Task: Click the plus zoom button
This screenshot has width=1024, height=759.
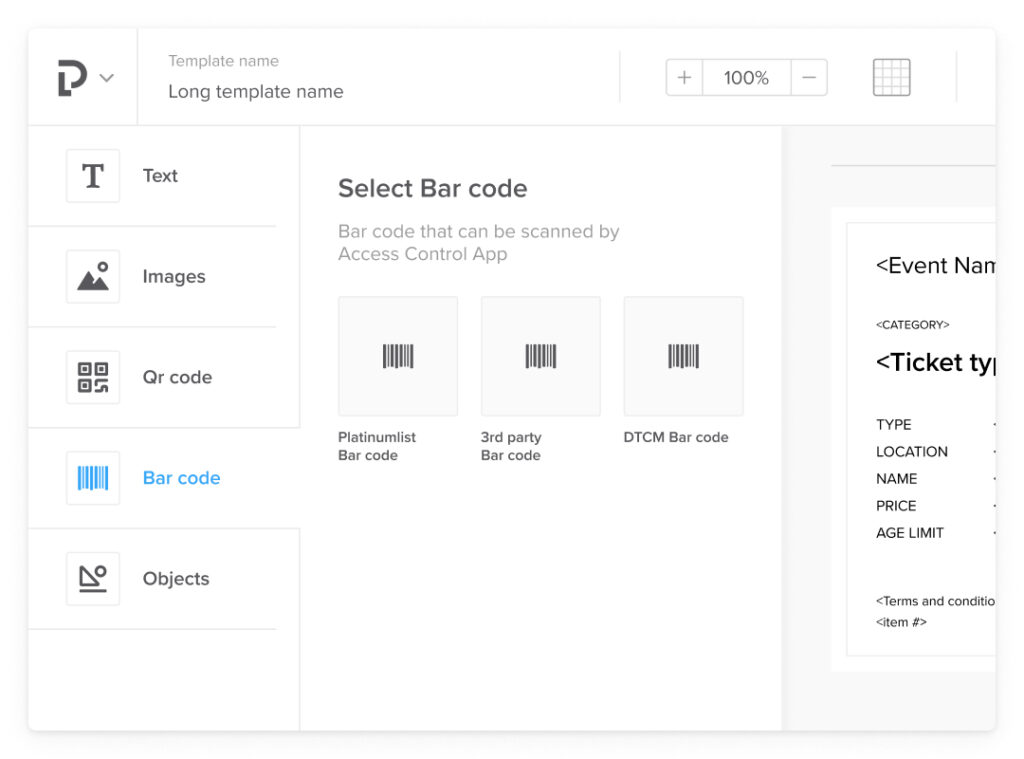Action: pos(684,78)
